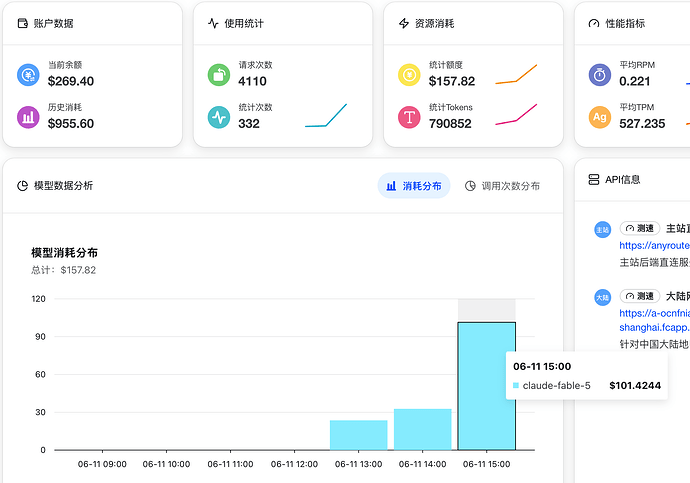Click the 06-11 09:00 axis label
This screenshot has height=483, width=690.
[102, 464]
